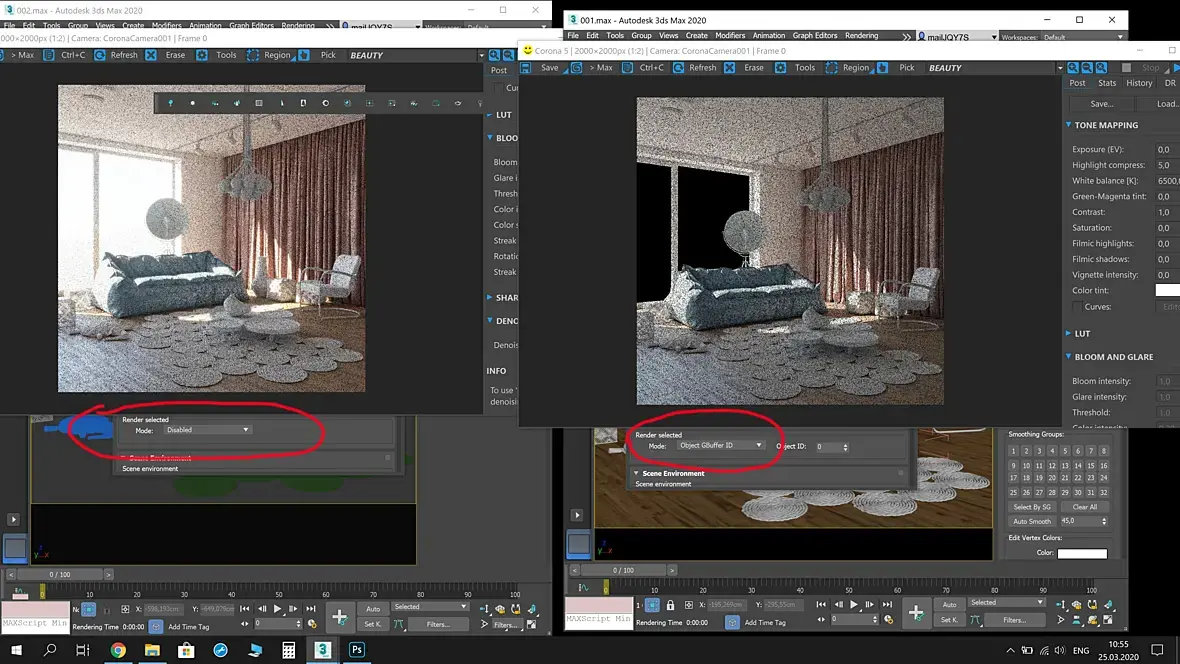Open Render selected Mode dropdown showing Disabled
This screenshot has width=1180, height=664.
(208, 430)
